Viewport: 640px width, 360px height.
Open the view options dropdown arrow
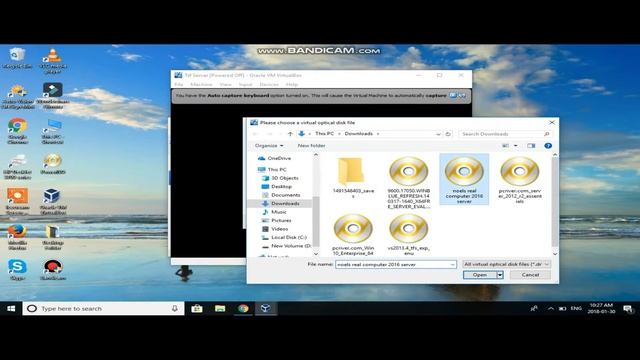[516, 146]
